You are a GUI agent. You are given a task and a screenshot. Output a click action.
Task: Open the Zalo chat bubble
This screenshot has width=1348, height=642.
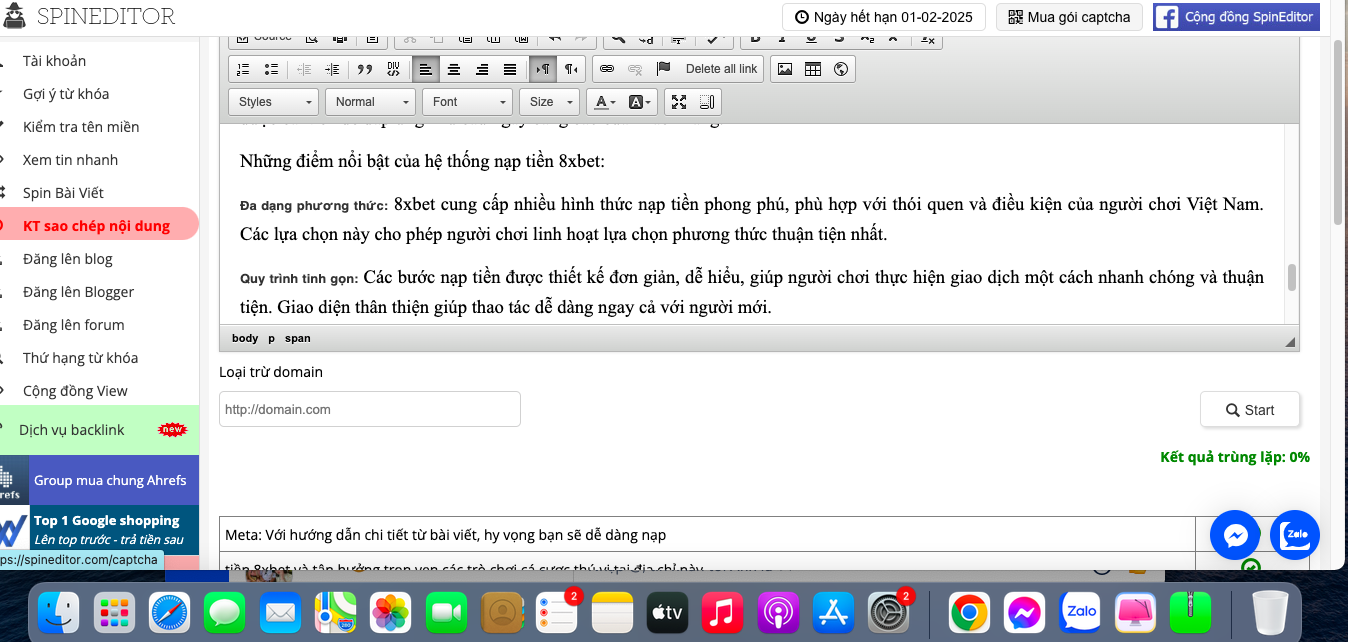(1295, 535)
